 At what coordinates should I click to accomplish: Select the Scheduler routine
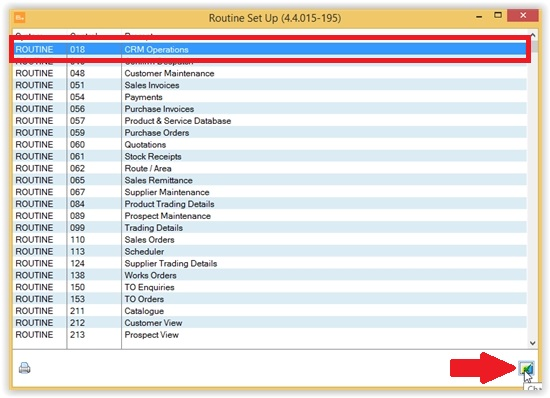269,252
